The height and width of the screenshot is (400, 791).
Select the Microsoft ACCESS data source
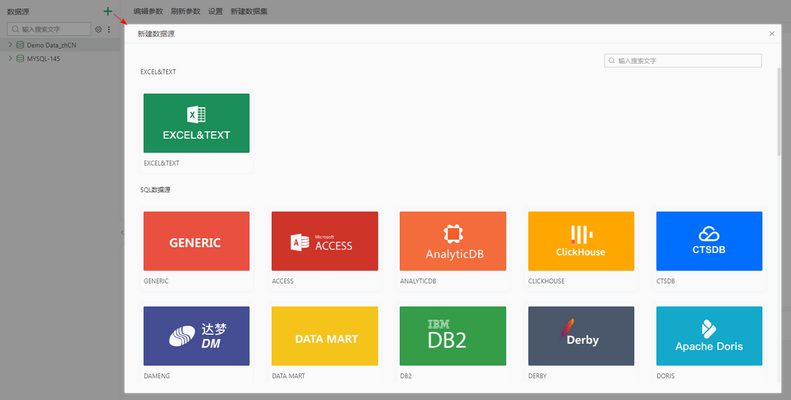324,241
